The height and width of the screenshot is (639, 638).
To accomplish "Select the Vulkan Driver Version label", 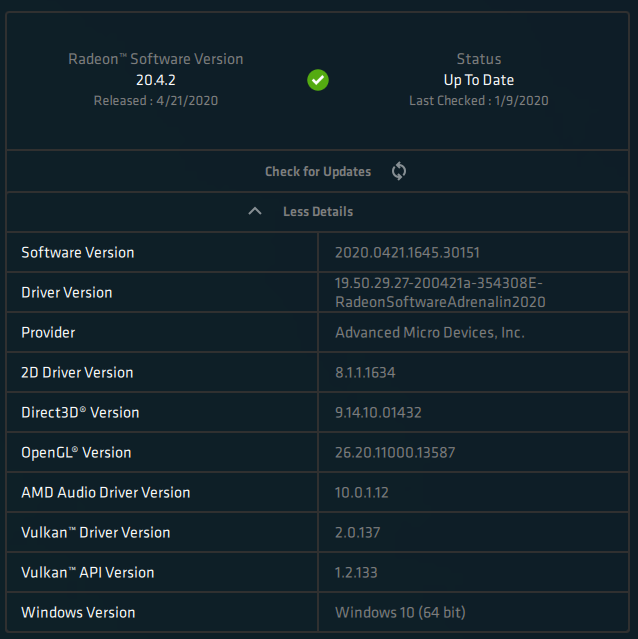I will [95, 532].
